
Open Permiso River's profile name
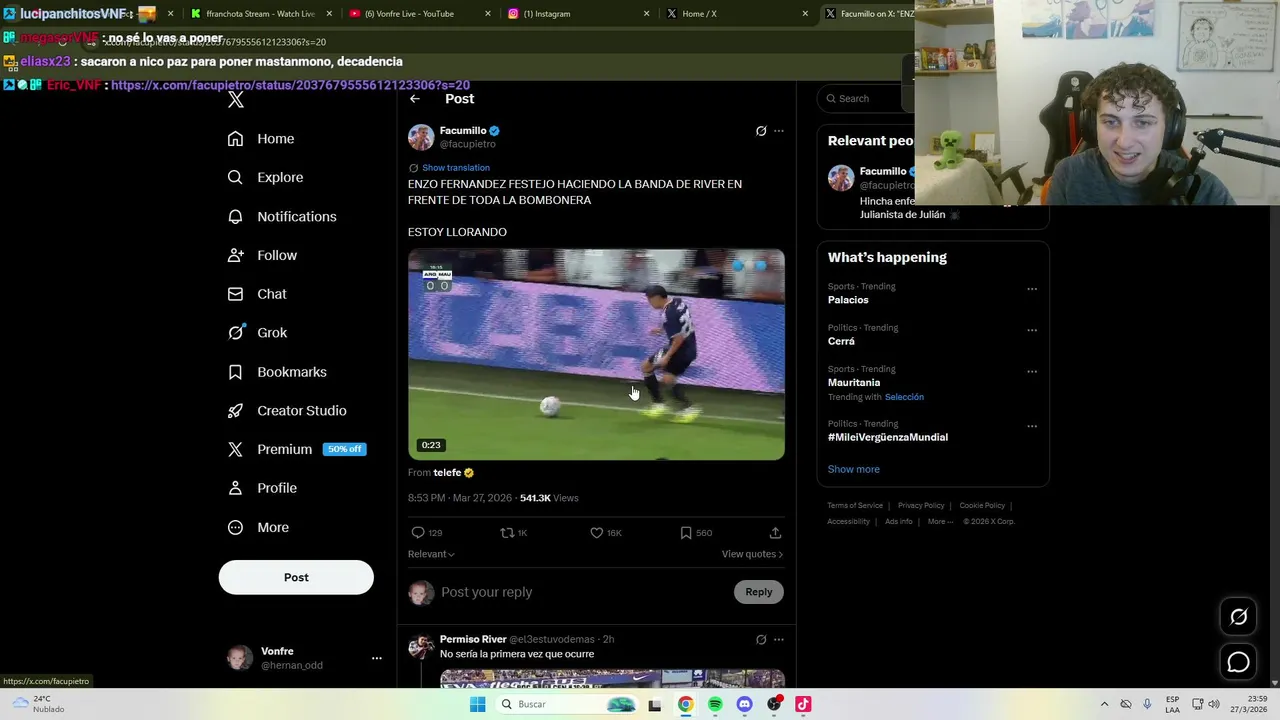click(x=473, y=640)
